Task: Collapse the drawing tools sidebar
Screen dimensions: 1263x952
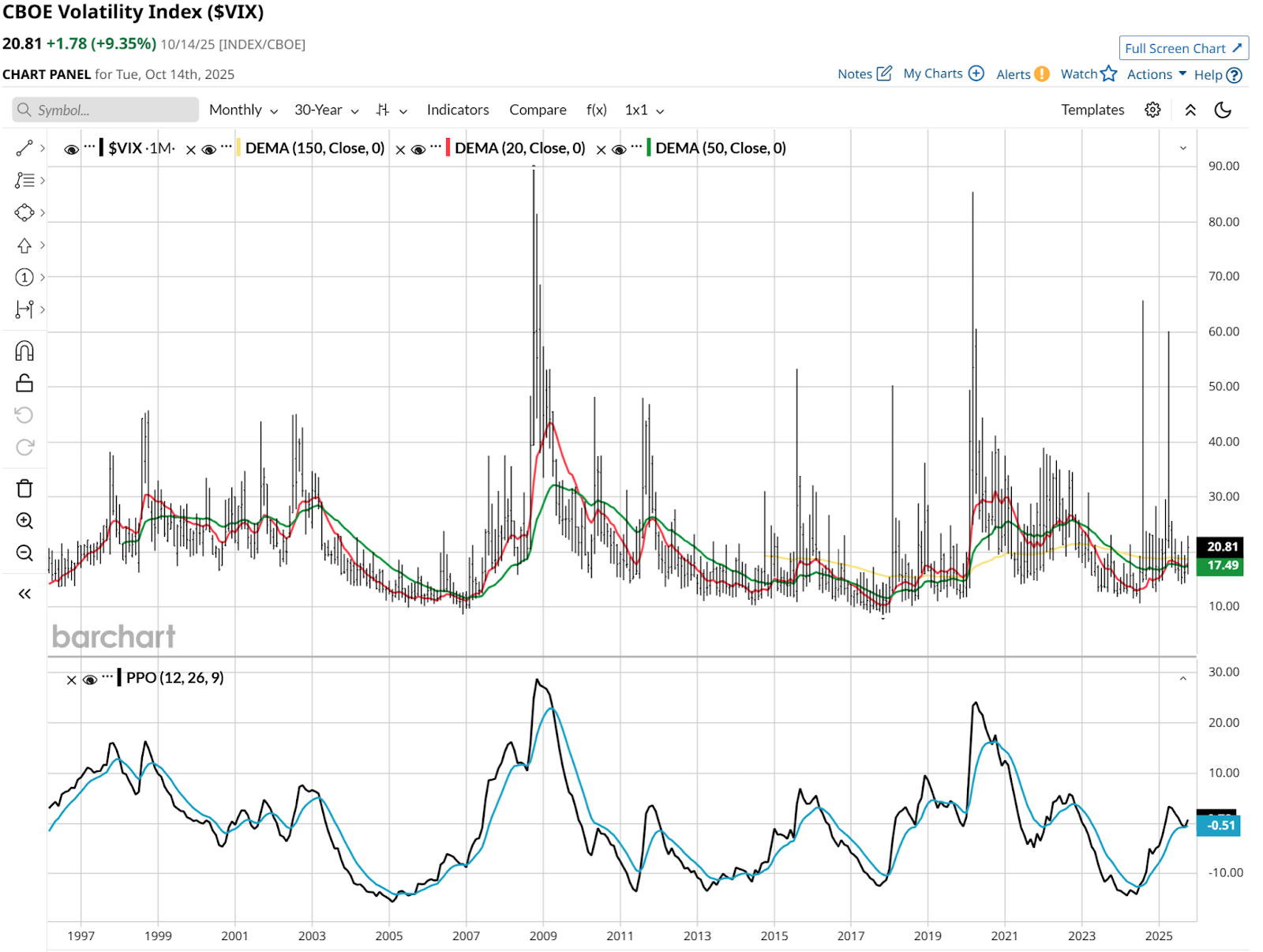Action: (x=24, y=594)
